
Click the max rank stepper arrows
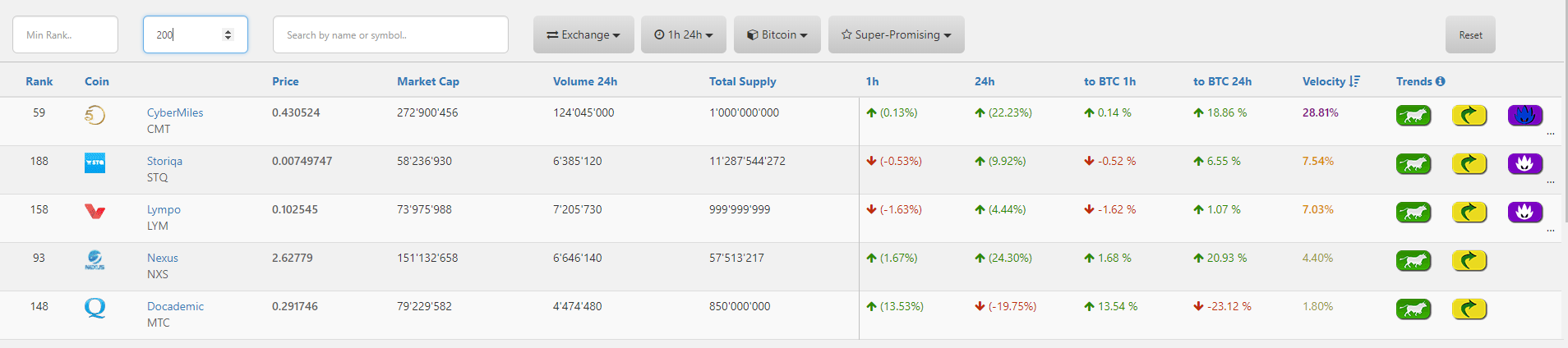tap(228, 34)
